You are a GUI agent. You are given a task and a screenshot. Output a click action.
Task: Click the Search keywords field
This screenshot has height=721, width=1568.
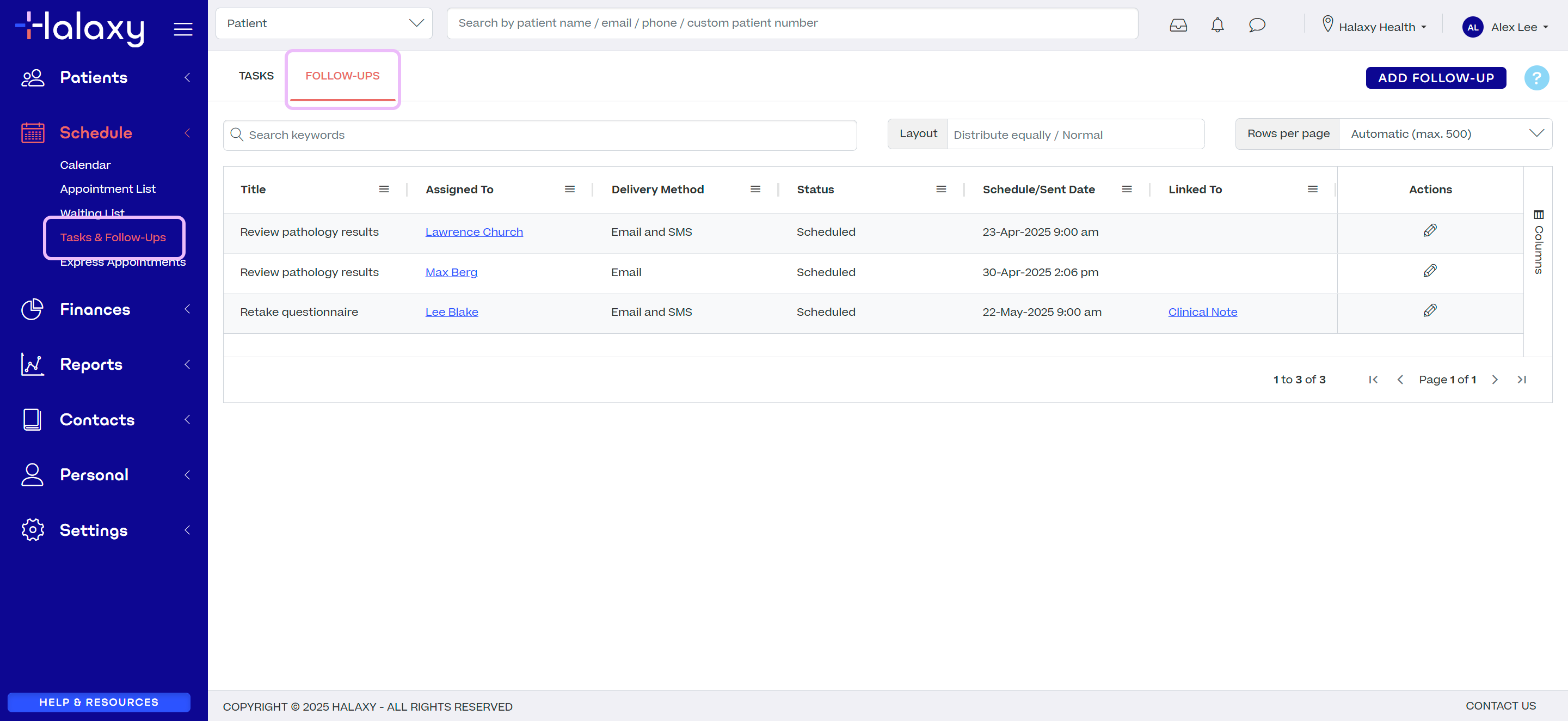539,135
